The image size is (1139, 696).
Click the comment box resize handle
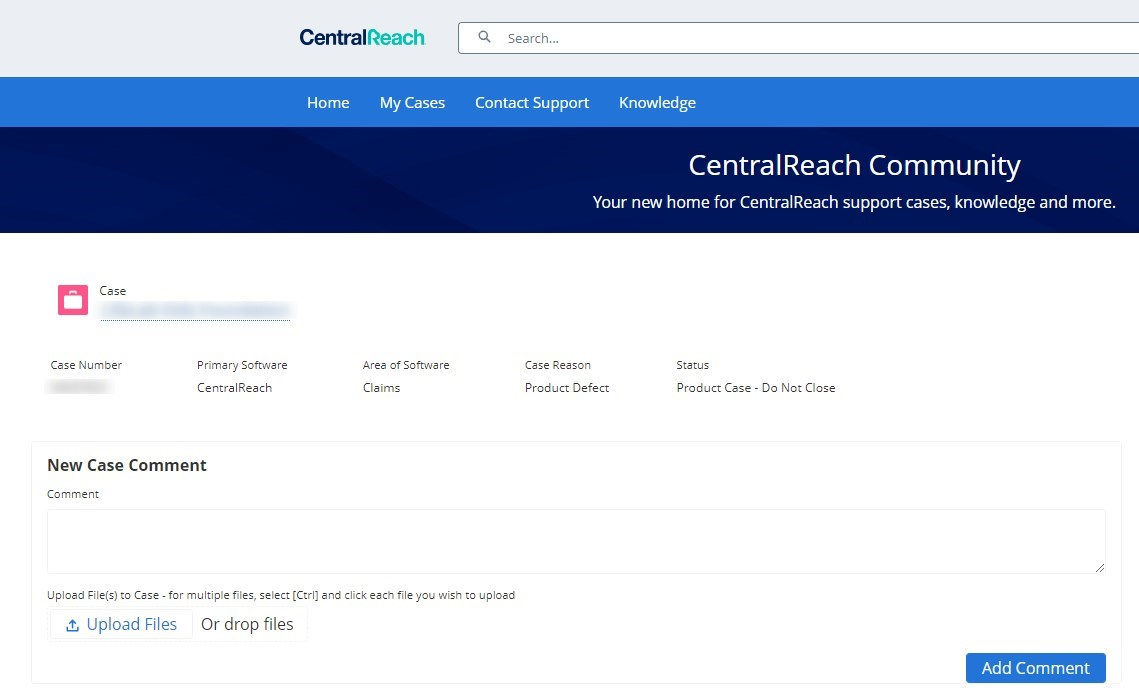pyautogui.click(x=1100, y=567)
